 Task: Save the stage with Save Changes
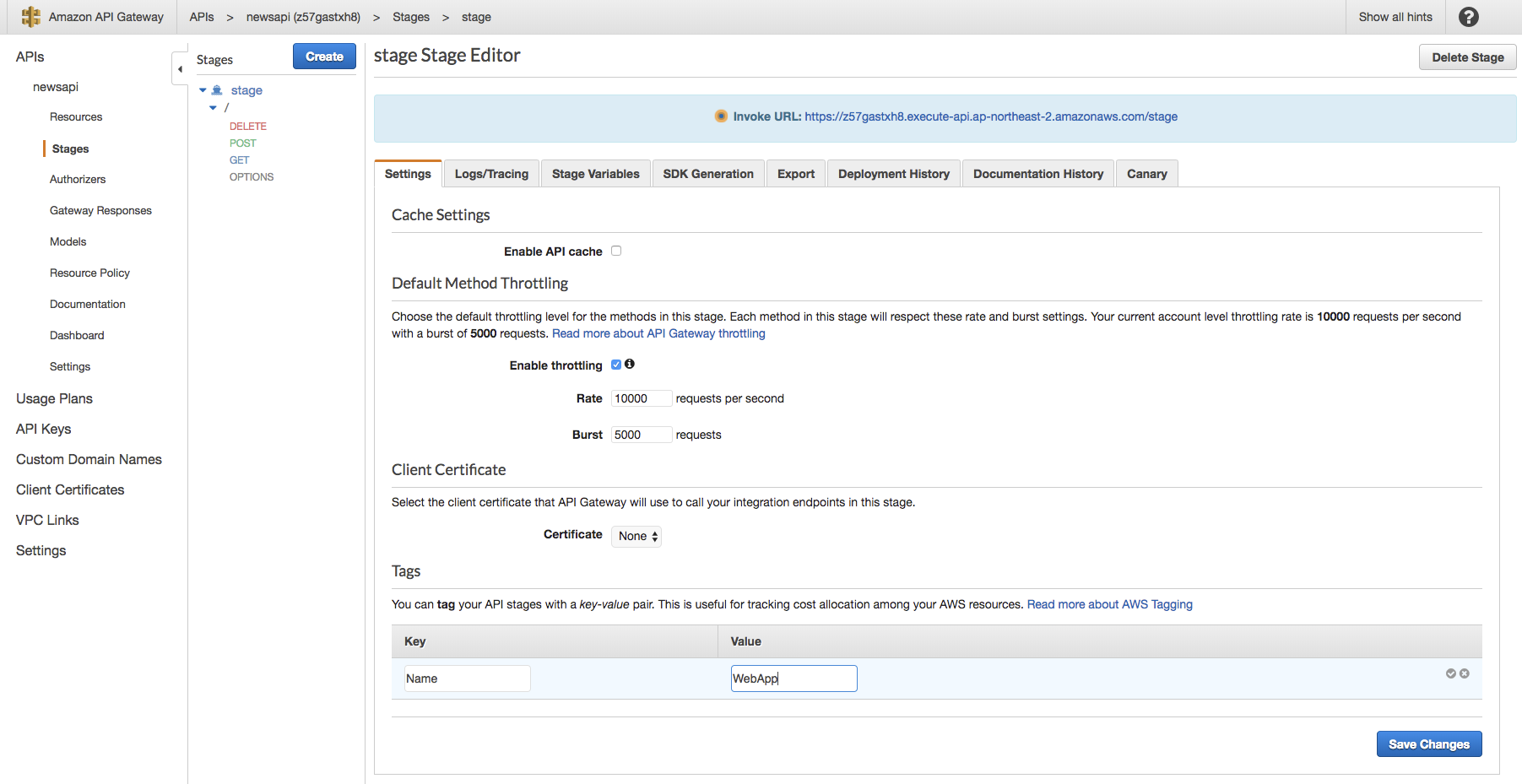[x=1429, y=744]
